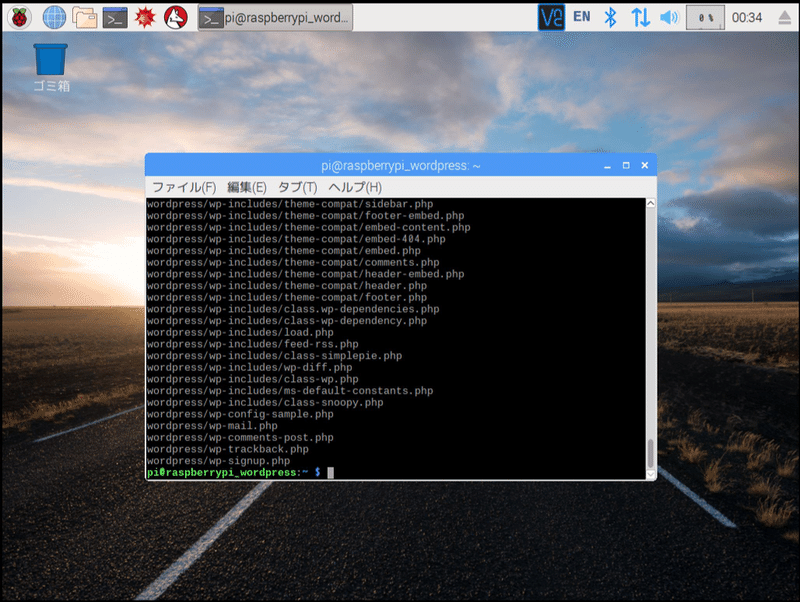Open the volume speaker control
The image size is (800, 602).
tap(669, 17)
